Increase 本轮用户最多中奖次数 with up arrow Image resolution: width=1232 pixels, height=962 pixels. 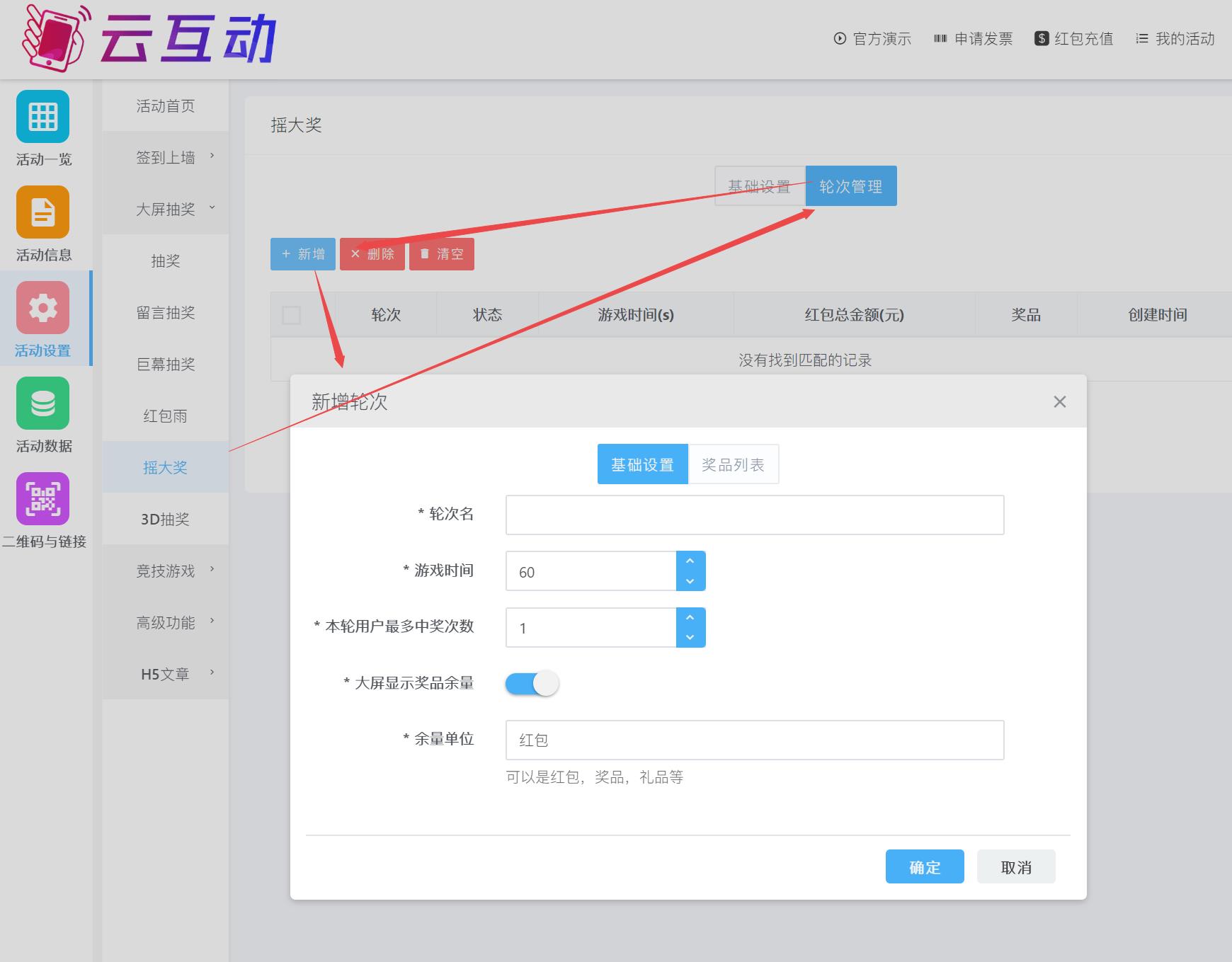(690, 618)
